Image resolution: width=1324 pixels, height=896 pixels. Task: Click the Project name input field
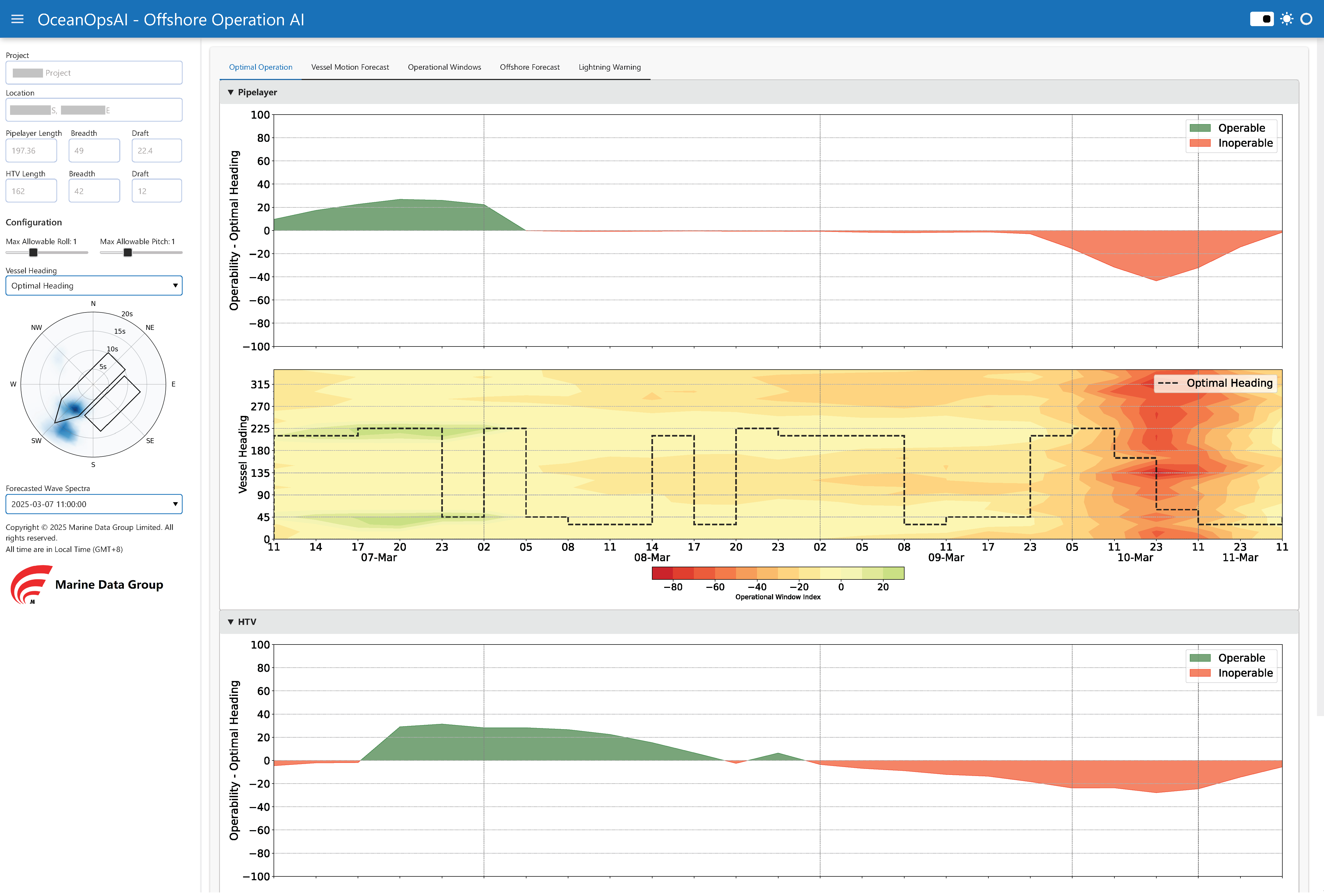pyautogui.click(x=94, y=73)
